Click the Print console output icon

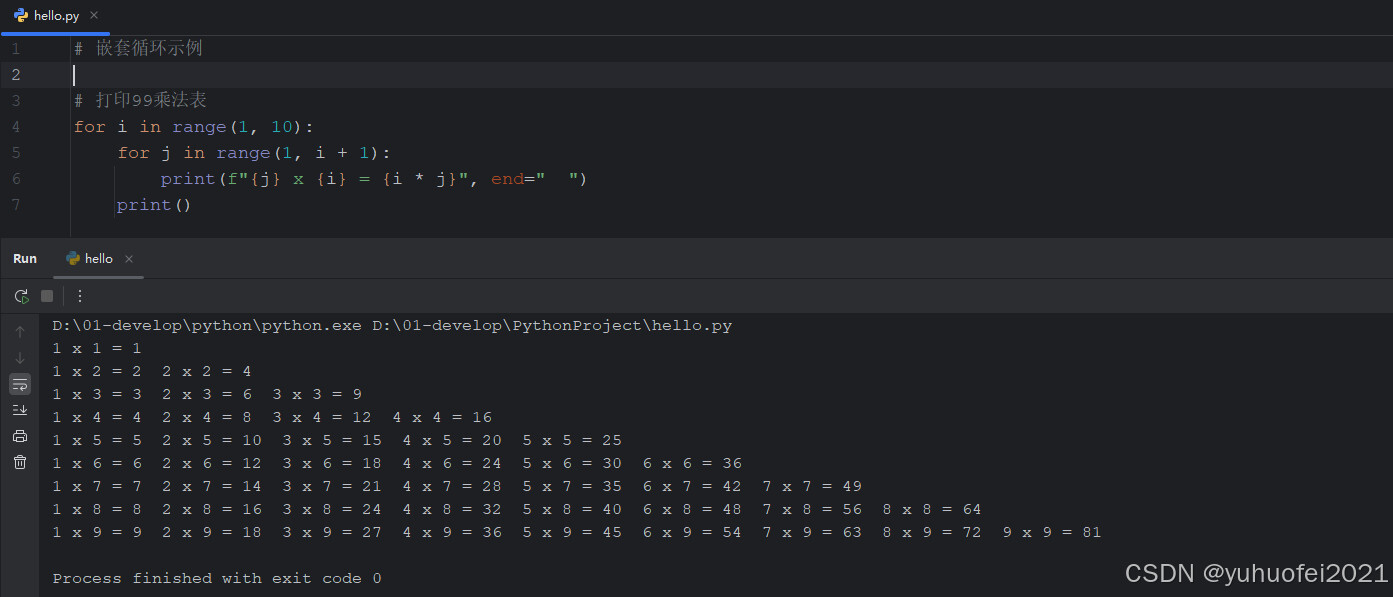pyautogui.click(x=20, y=436)
